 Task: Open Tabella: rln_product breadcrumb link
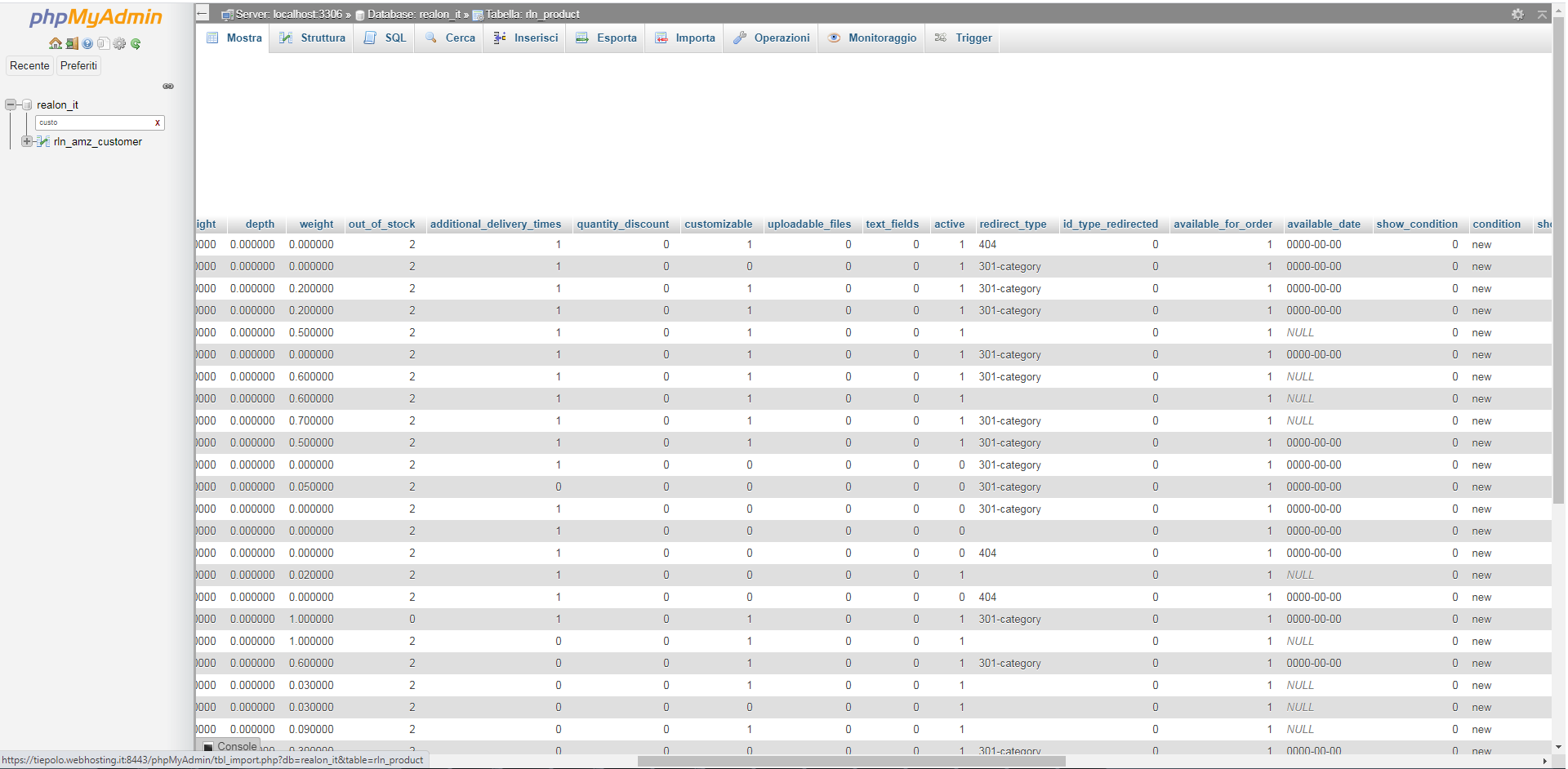click(x=532, y=14)
